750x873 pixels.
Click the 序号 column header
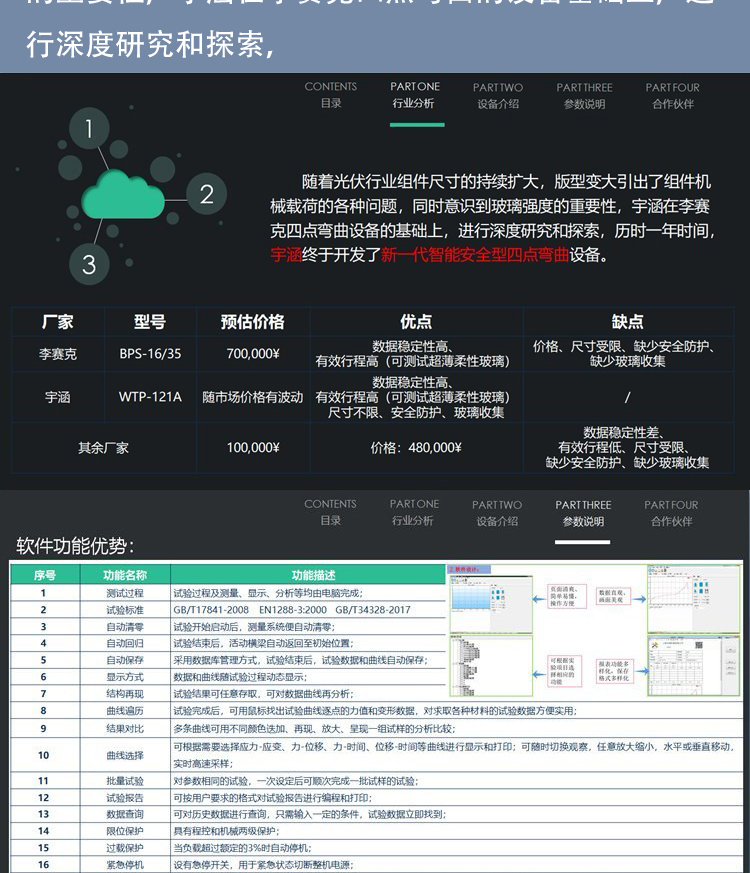pos(45,575)
